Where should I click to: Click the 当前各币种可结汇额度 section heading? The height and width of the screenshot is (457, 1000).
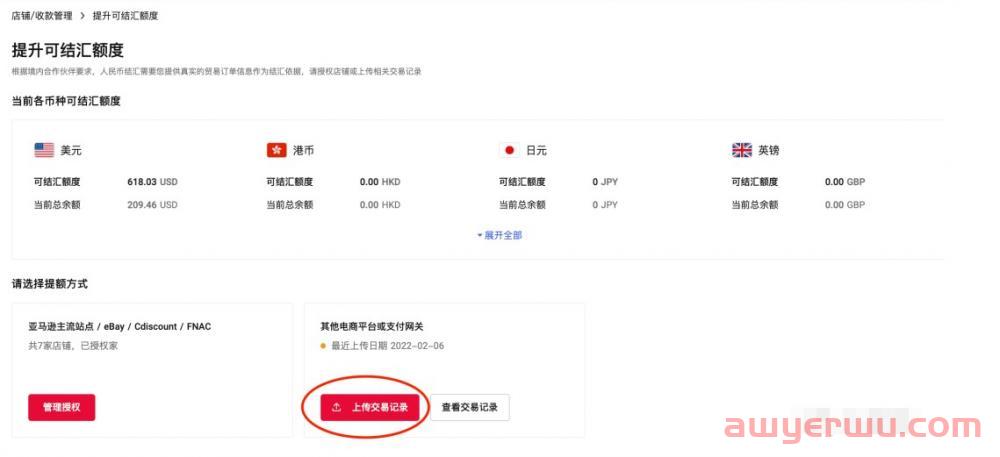pos(66,101)
